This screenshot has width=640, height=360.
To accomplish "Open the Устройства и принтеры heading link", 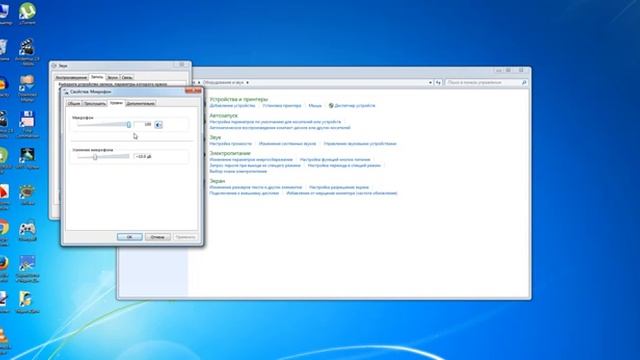I will coord(239,99).
